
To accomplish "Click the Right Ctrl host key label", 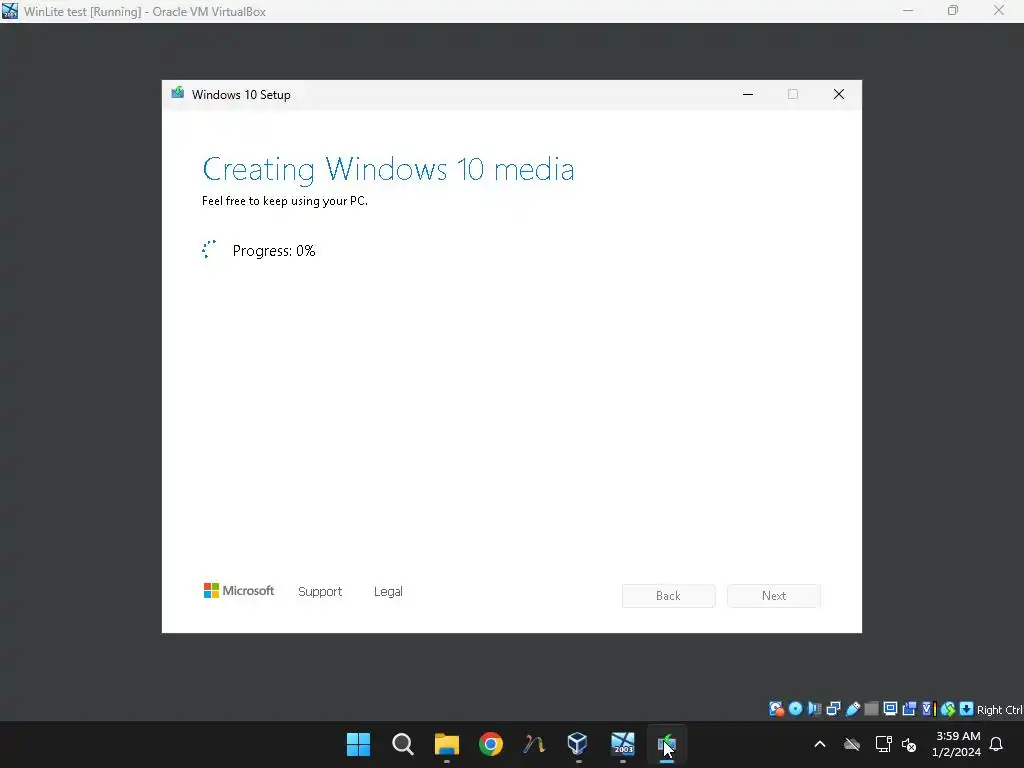I will (x=1000, y=710).
